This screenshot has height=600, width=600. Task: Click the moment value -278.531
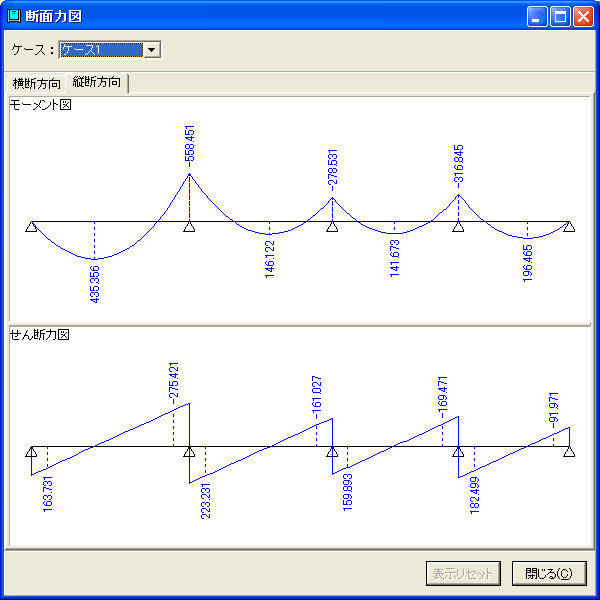point(333,170)
